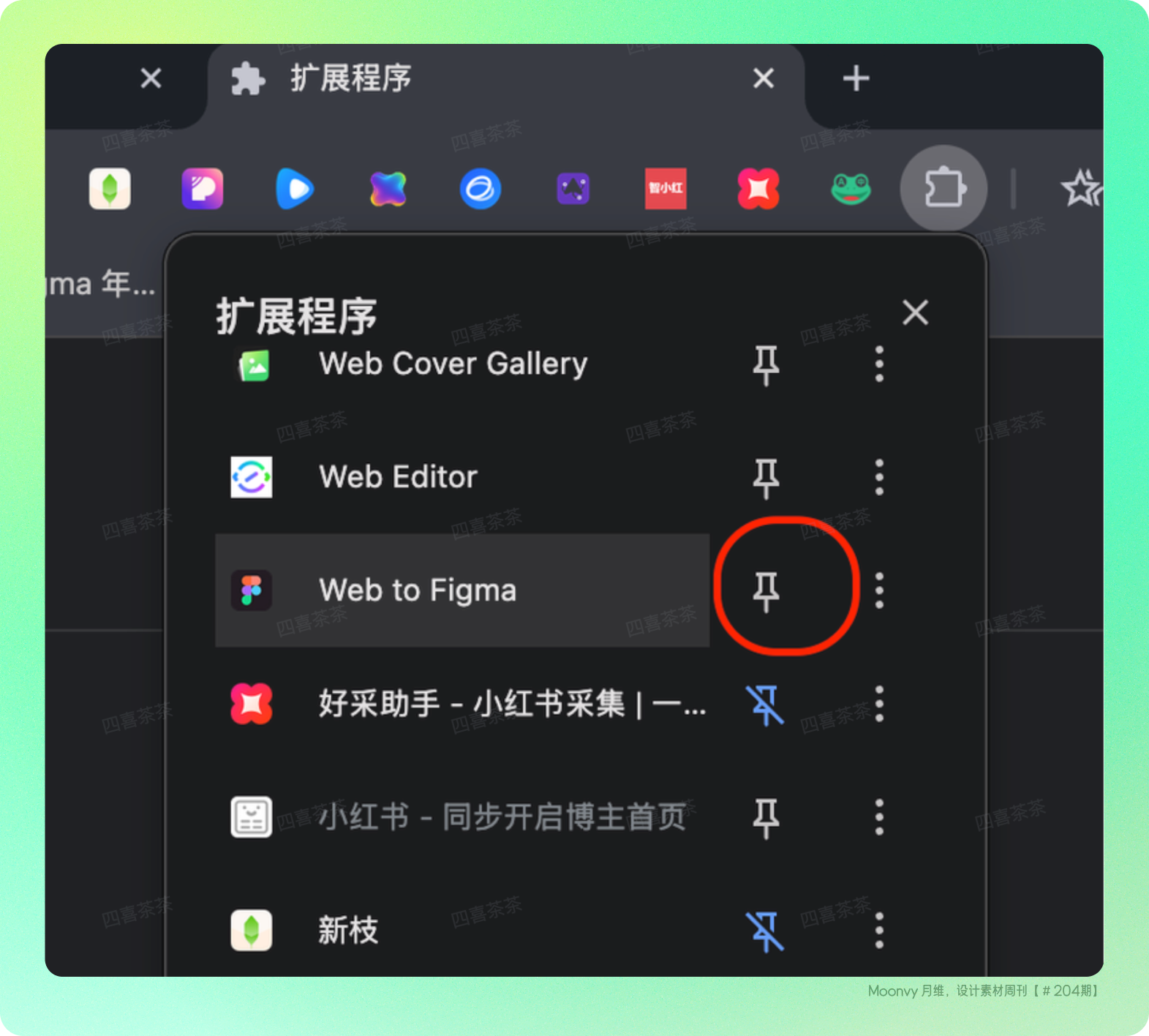1149x1036 pixels.
Task: Open more options menu for Web to Figma
Action: [879, 590]
